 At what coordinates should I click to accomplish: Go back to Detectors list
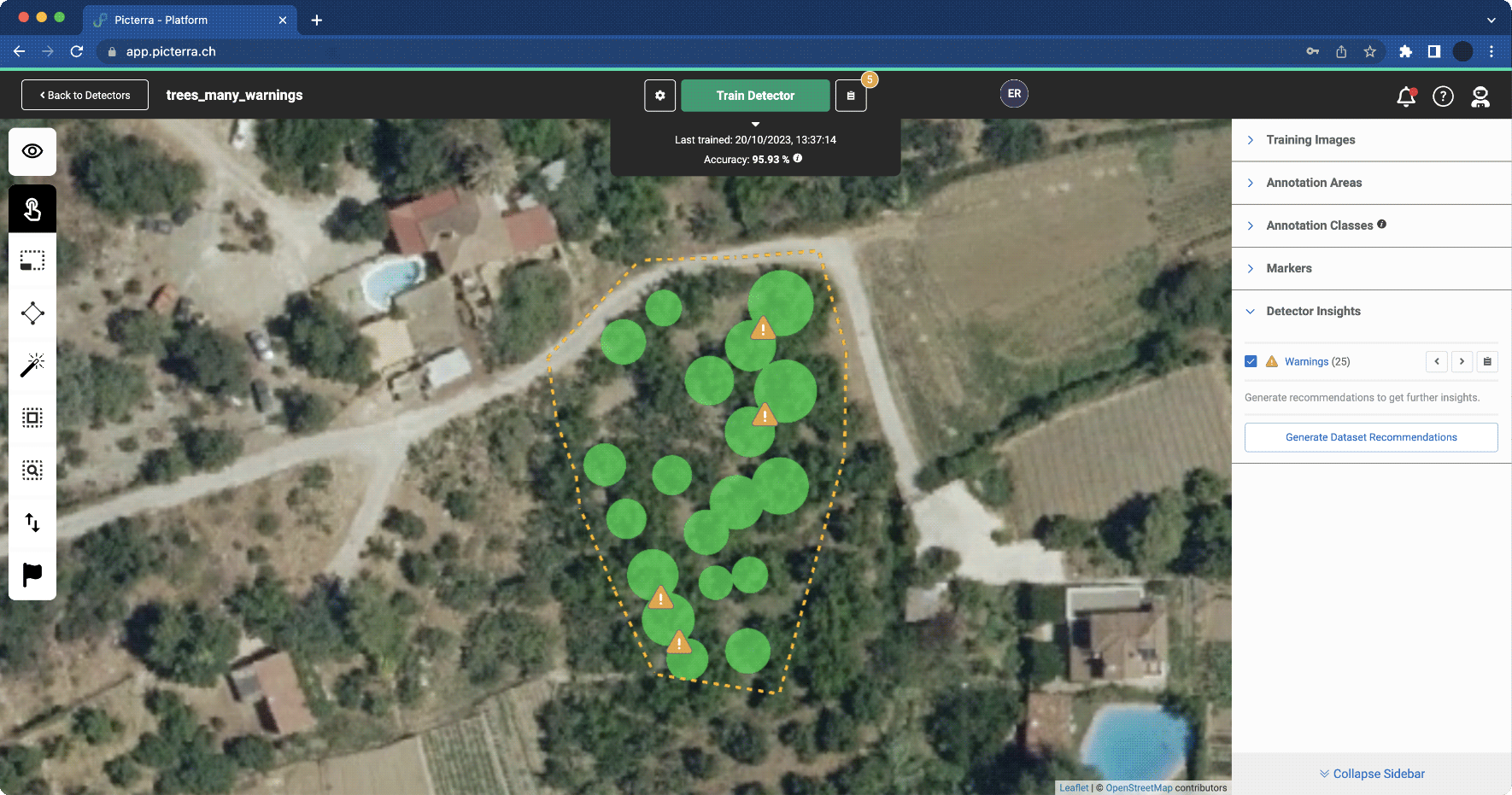point(85,96)
